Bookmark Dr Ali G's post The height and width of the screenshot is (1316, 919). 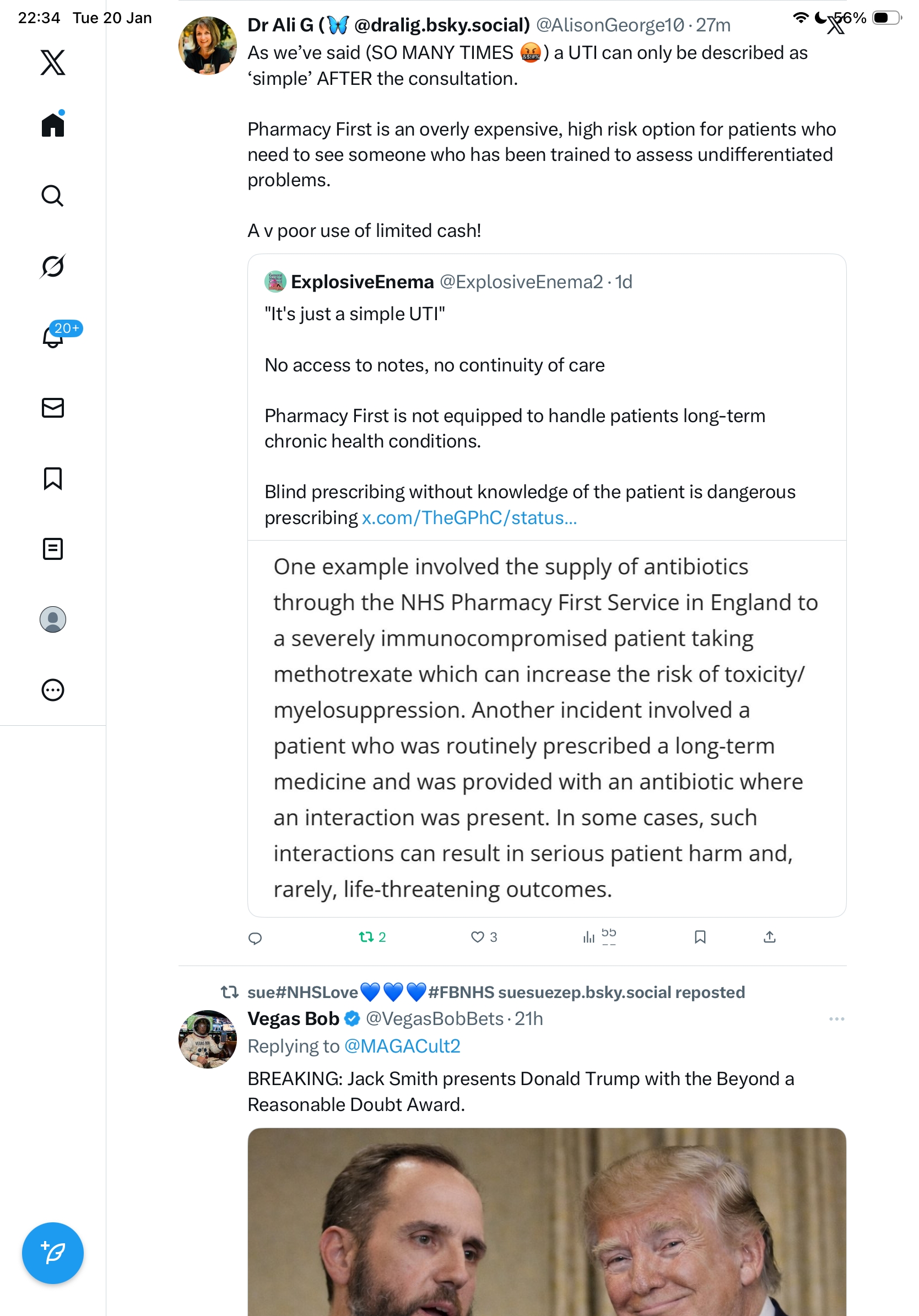coord(700,937)
